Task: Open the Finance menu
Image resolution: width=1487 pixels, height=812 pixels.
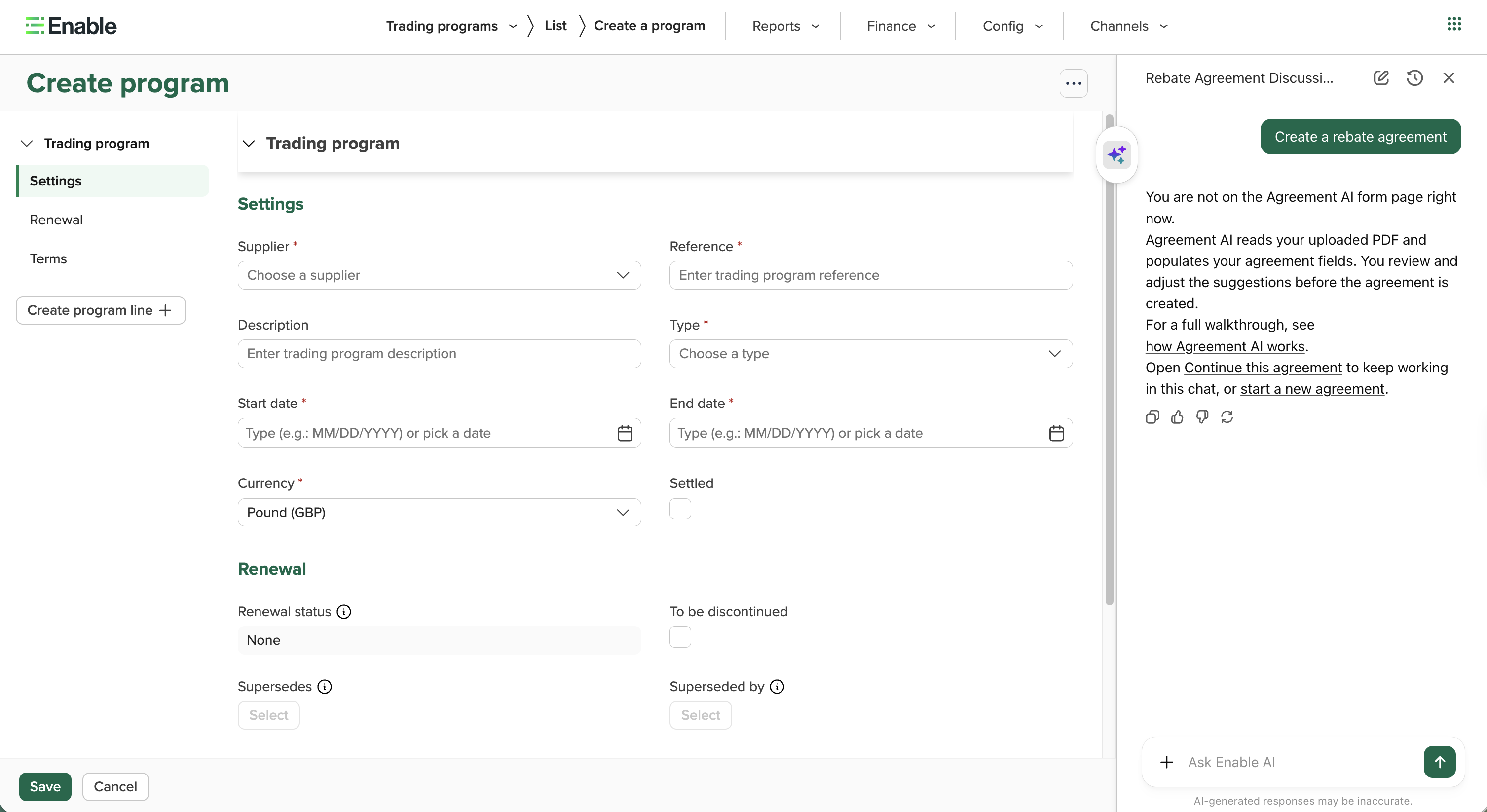Action: (x=900, y=26)
